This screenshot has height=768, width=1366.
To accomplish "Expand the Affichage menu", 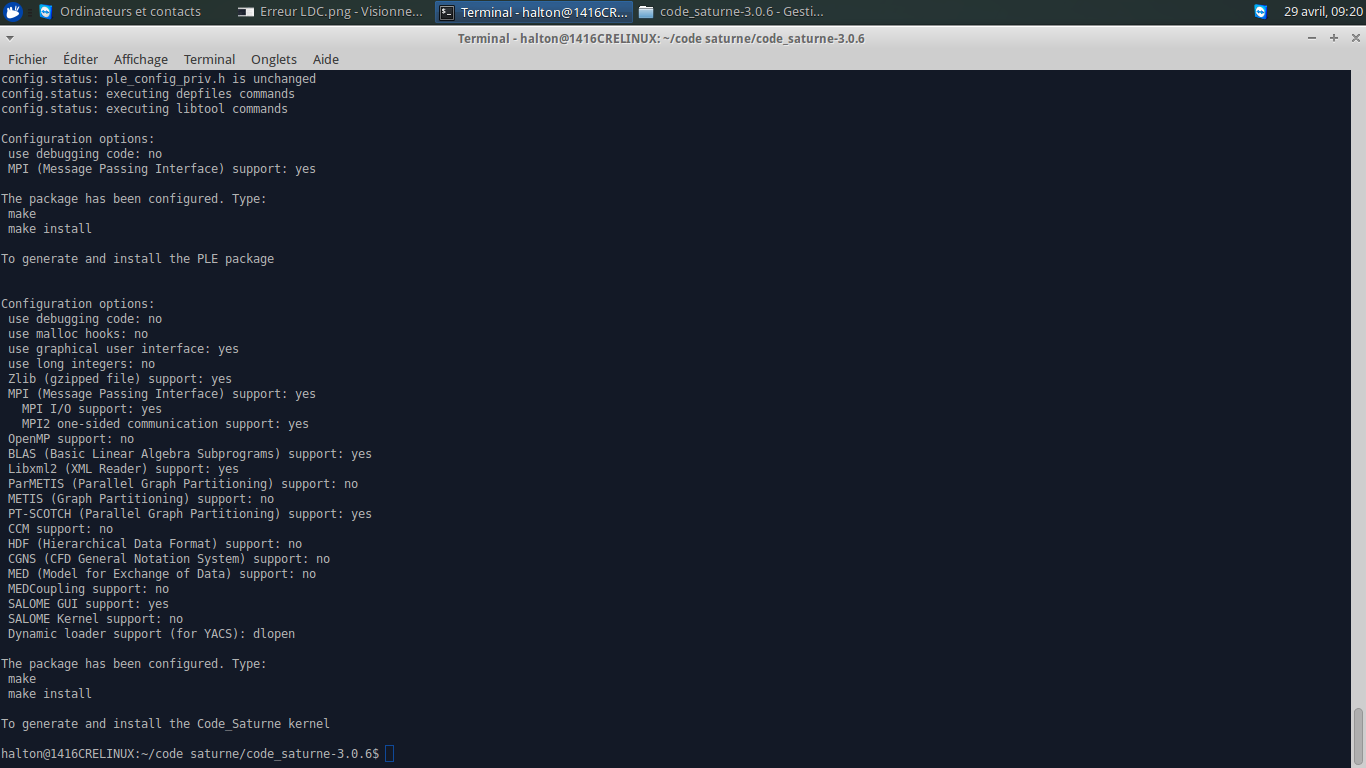I will (x=140, y=59).
